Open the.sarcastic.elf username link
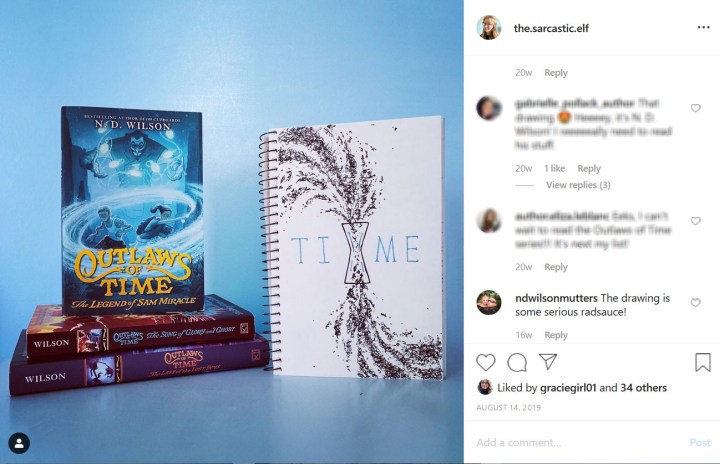 [551, 28]
